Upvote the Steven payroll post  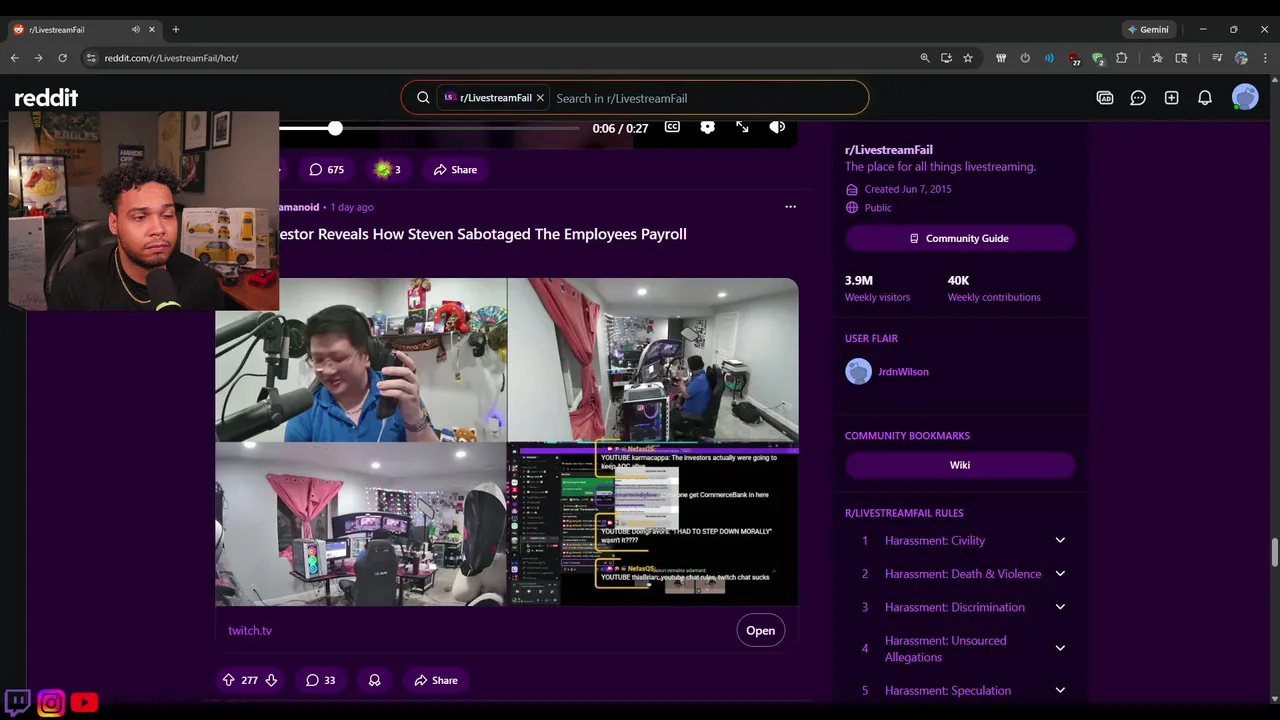228,680
